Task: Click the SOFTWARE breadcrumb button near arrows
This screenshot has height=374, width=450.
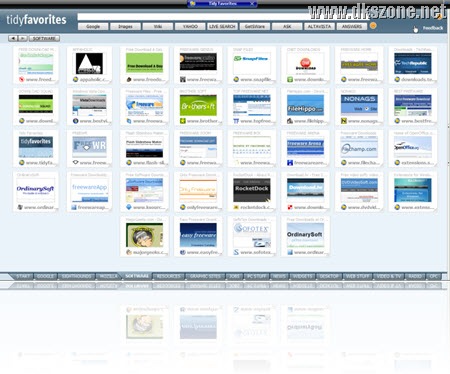Action: click(44, 38)
